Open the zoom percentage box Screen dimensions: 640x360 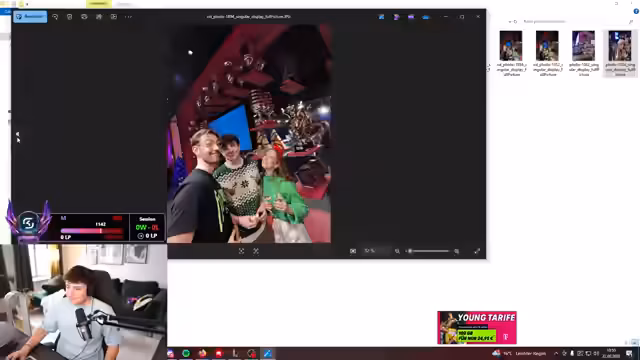pos(375,251)
